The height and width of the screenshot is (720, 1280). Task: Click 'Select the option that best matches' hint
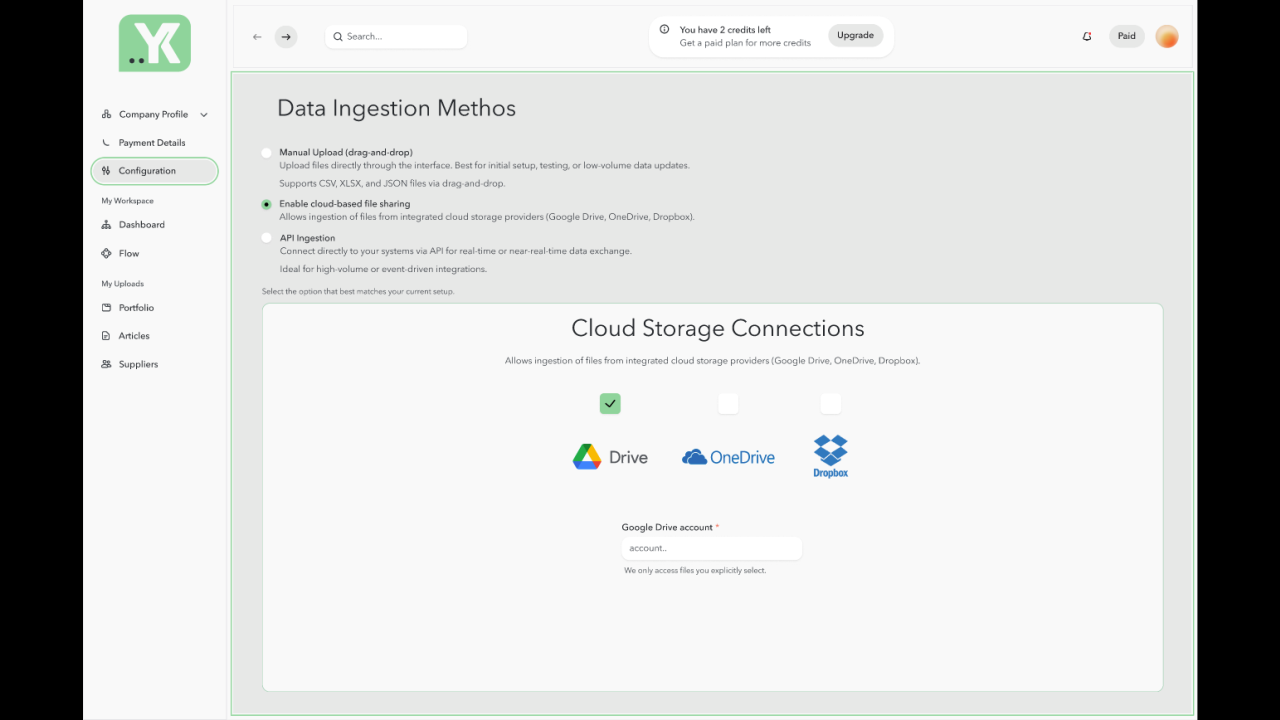pos(358,292)
